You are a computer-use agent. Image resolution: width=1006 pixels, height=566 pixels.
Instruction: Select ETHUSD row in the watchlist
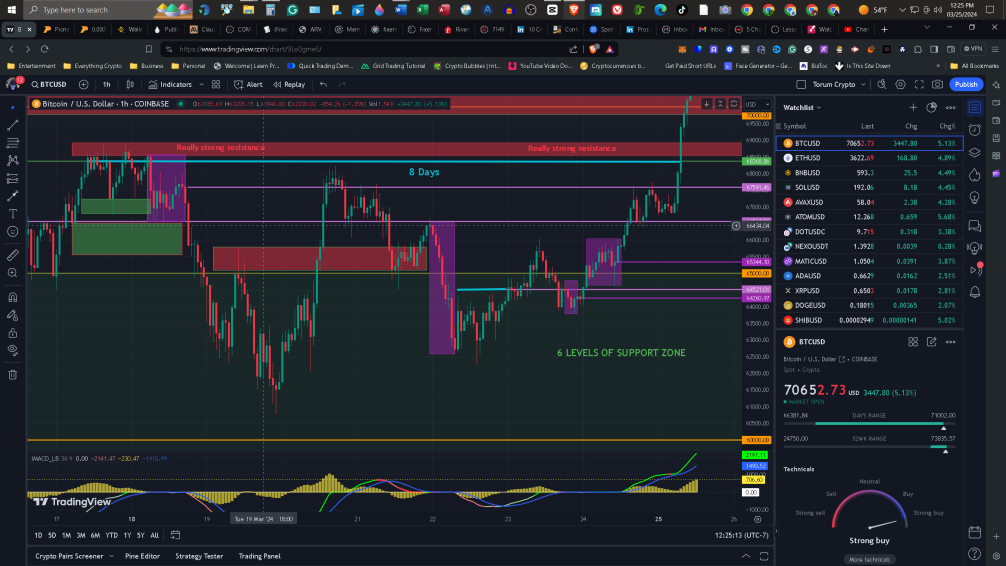click(x=869, y=158)
